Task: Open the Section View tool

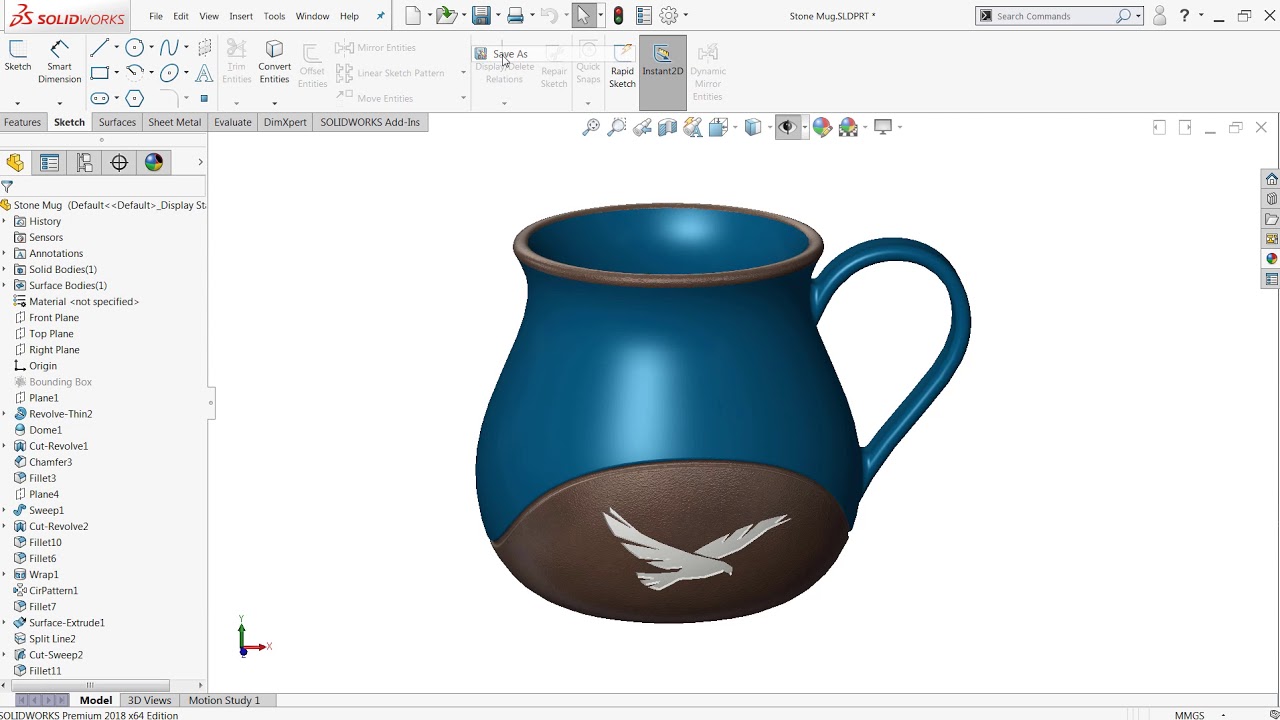Action: 667,127
